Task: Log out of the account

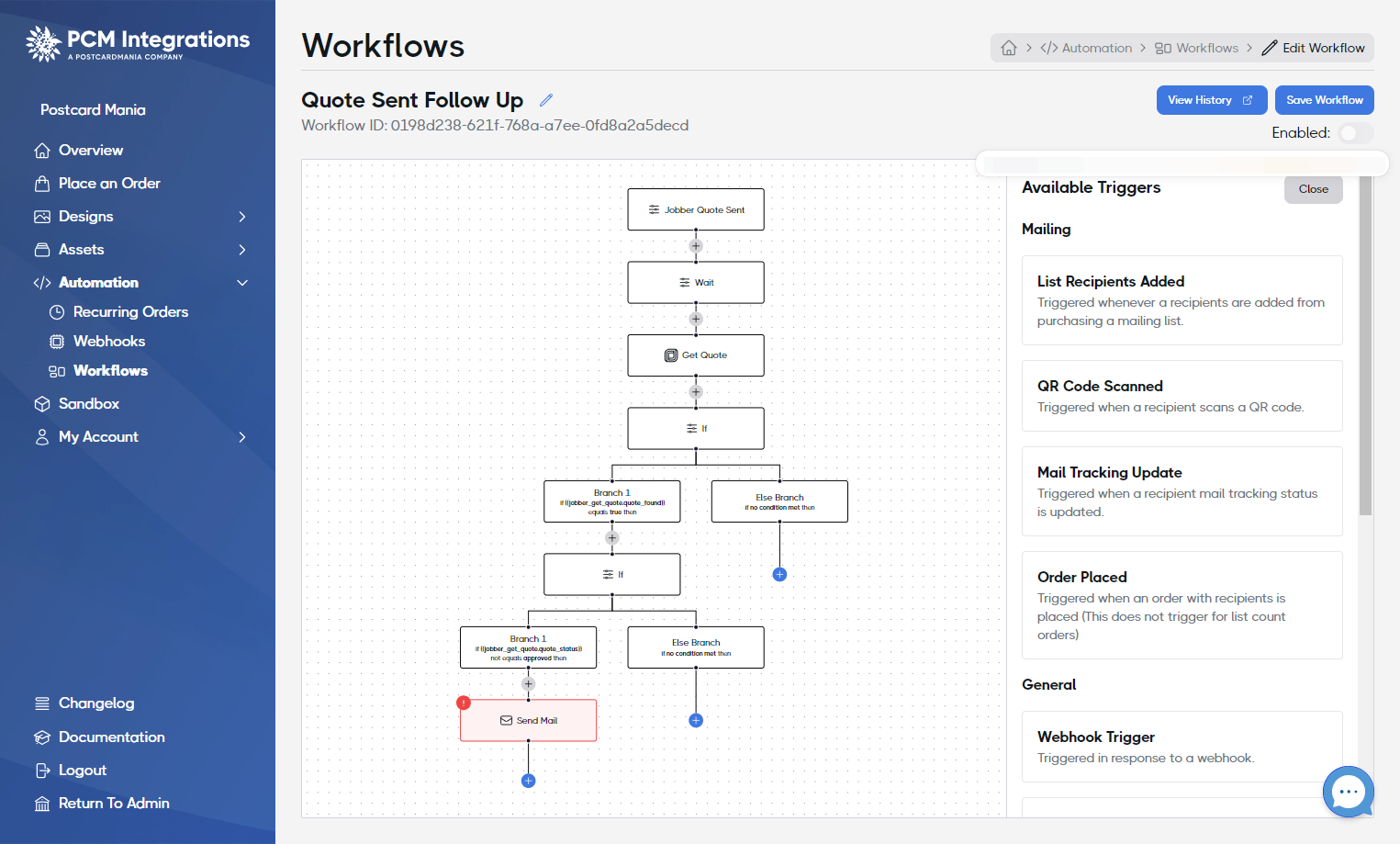Action: point(83,770)
